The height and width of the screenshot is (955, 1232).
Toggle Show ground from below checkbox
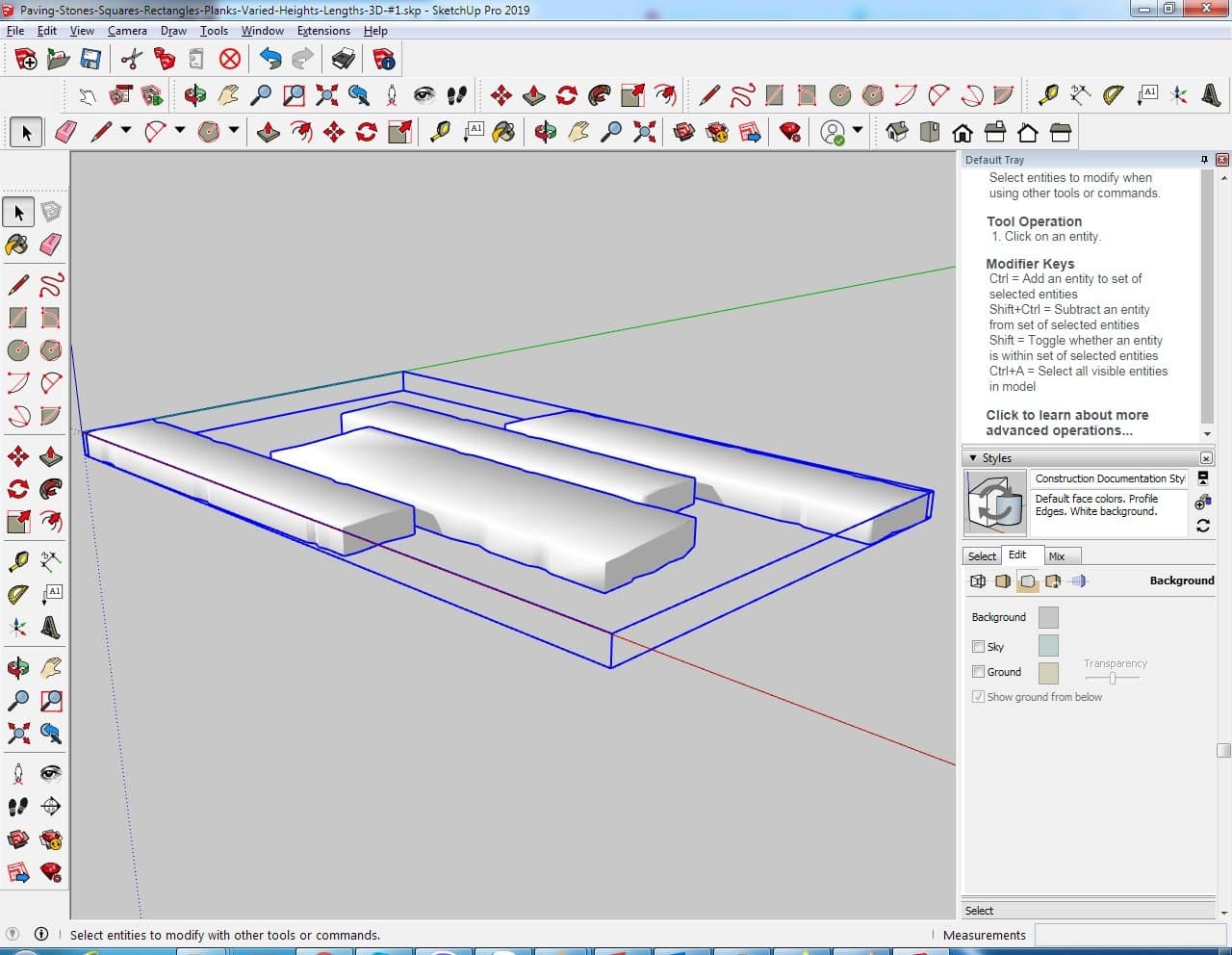point(978,697)
